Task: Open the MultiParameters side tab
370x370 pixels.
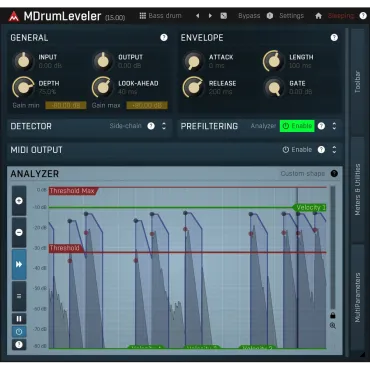Action: click(x=357, y=297)
